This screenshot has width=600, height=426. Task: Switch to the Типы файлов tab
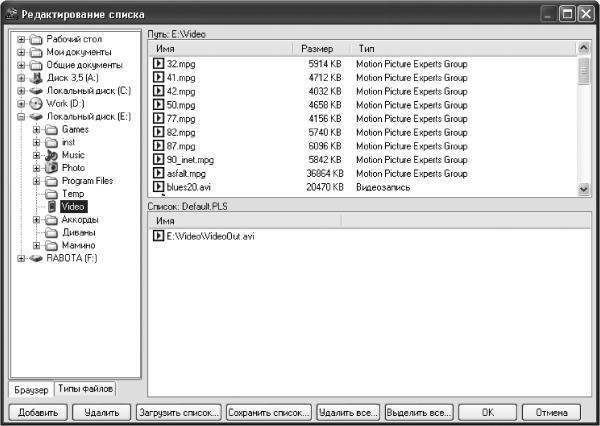[x=85, y=389]
